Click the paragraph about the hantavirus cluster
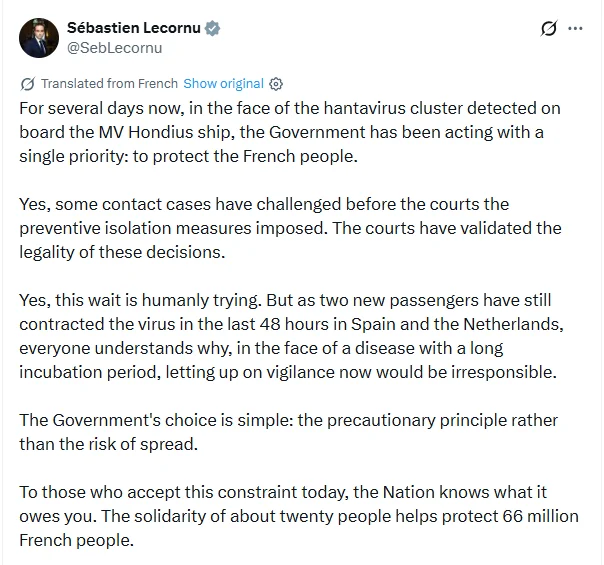Viewport: 604px width, 565px height. click(x=290, y=132)
